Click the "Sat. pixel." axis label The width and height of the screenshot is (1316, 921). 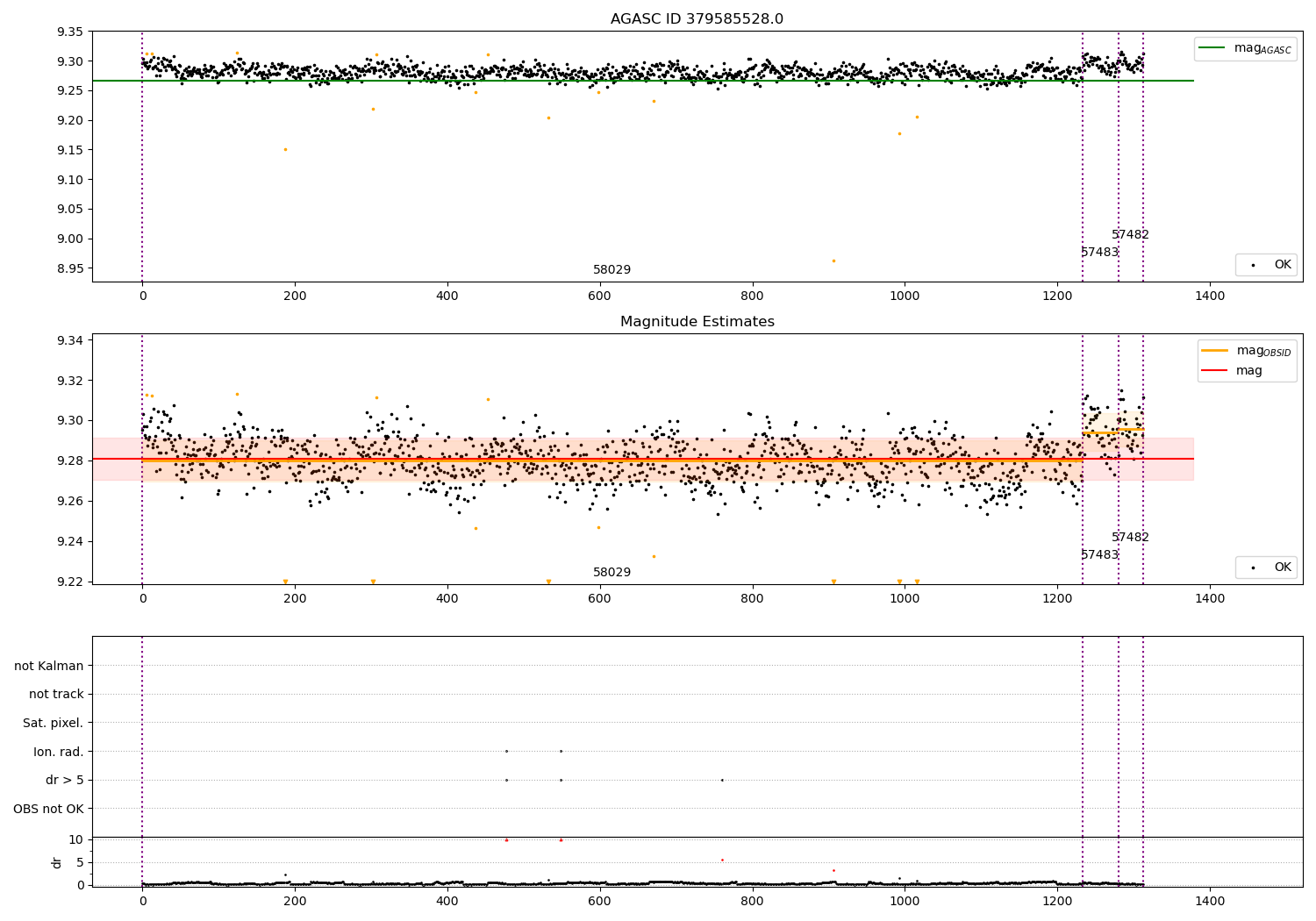(x=54, y=723)
